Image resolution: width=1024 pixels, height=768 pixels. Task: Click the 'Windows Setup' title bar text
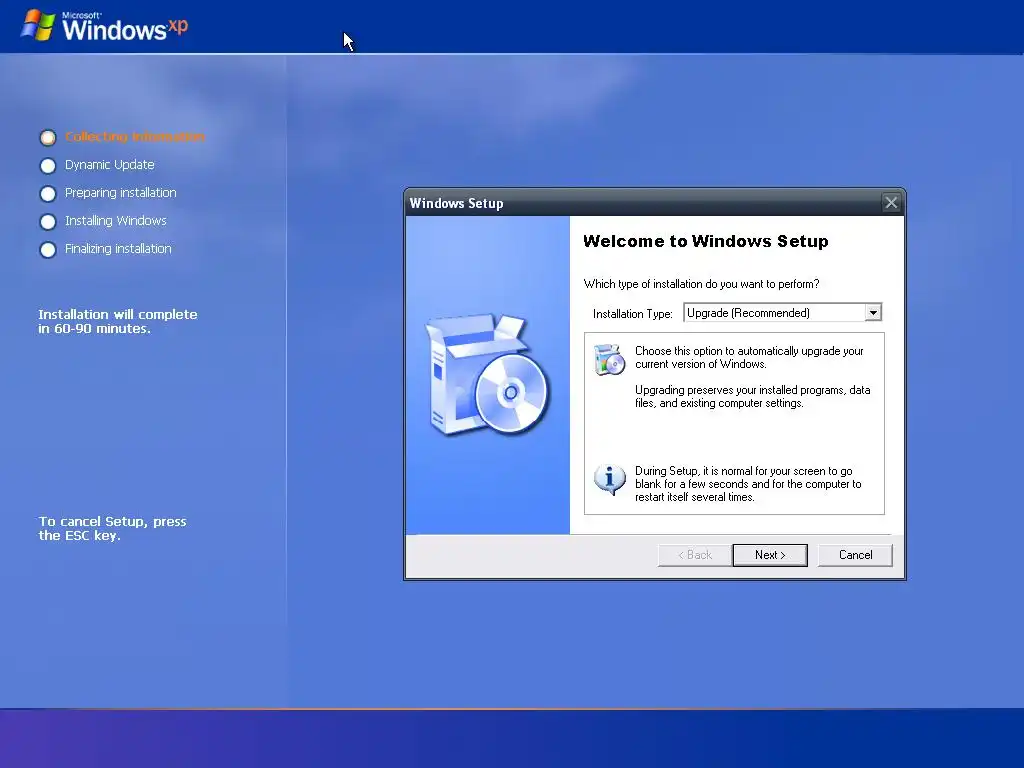click(456, 203)
